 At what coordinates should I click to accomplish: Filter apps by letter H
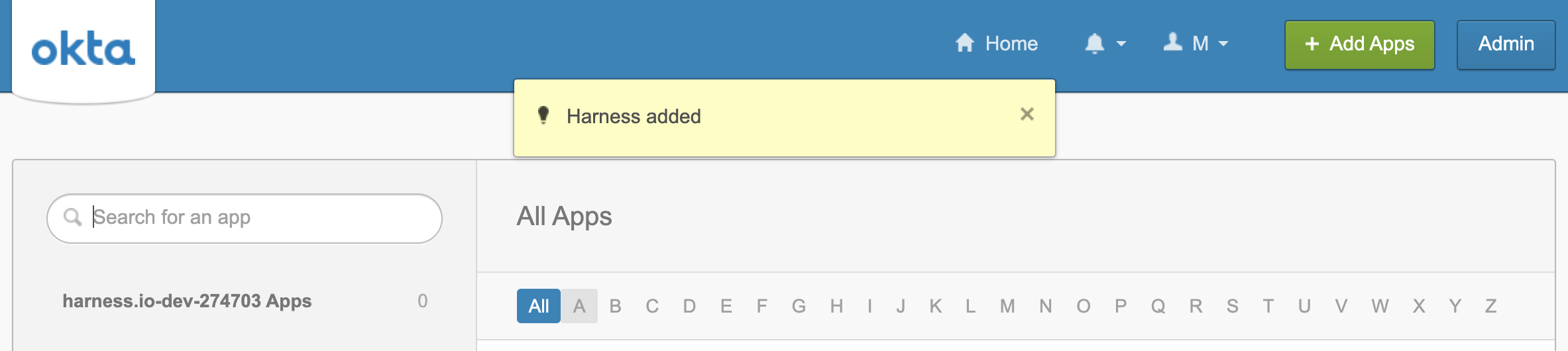pyautogui.click(x=836, y=306)
